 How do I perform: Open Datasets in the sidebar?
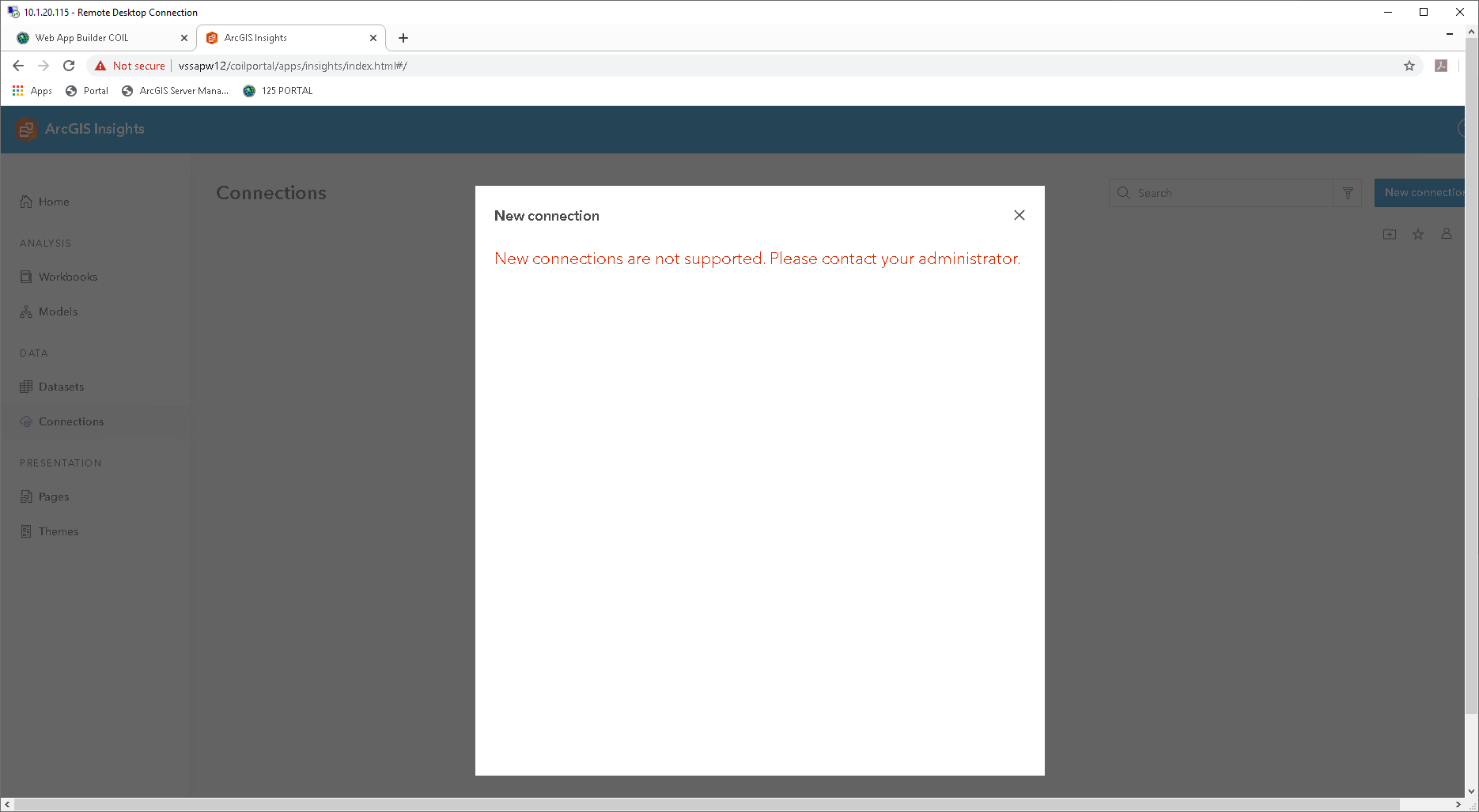tap(52, 387)
